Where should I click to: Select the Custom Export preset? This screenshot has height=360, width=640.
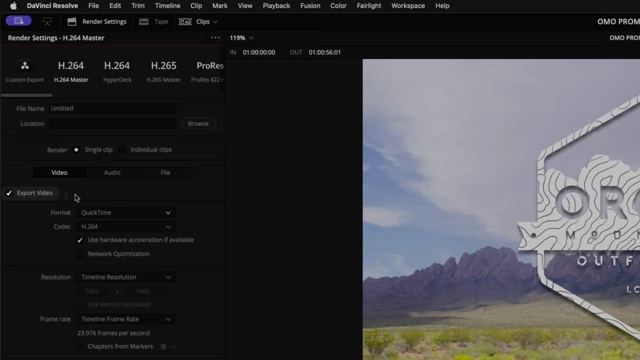coord(24,72)
